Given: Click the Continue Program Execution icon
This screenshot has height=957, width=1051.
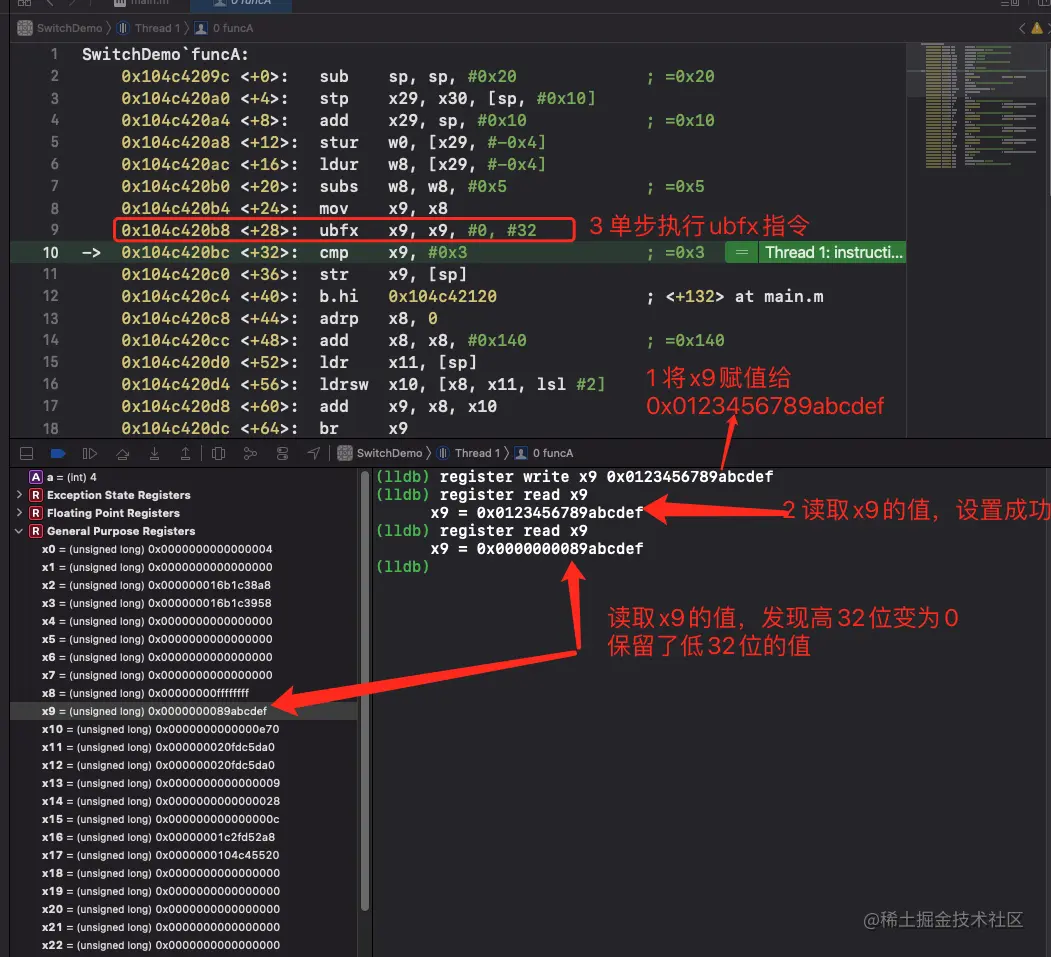Looking at the screenshot, I should [x=90, y=453].
